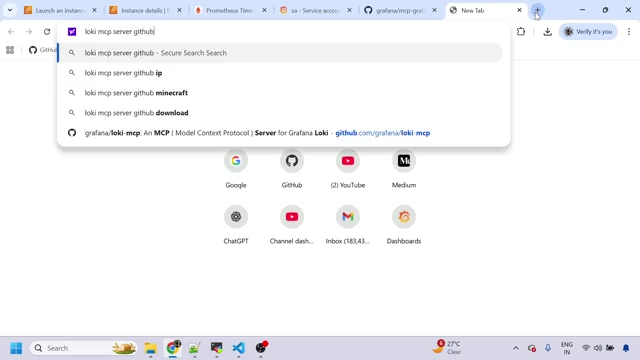Open the tab search dropdown arrow

tap(10, 10)
